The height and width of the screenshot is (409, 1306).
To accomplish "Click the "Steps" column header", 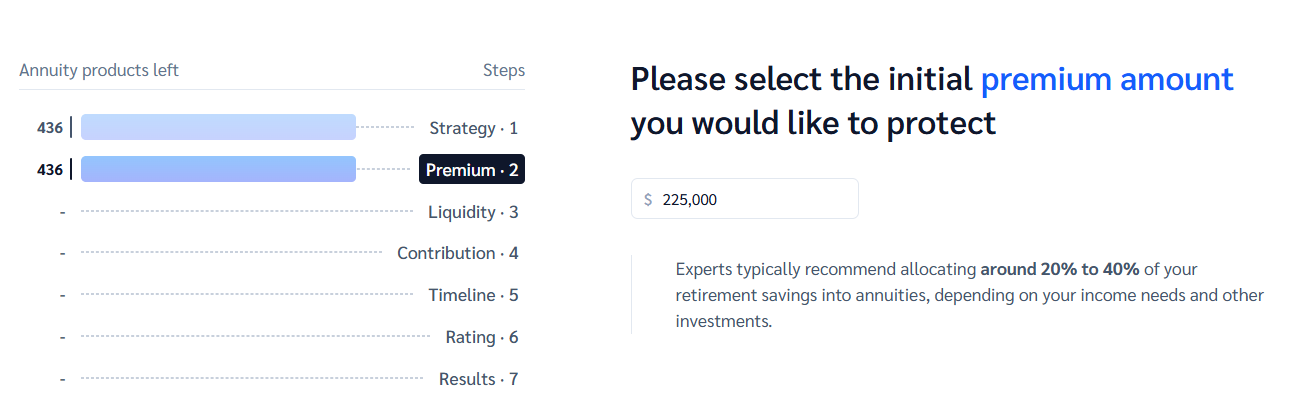I will point(503,70).
